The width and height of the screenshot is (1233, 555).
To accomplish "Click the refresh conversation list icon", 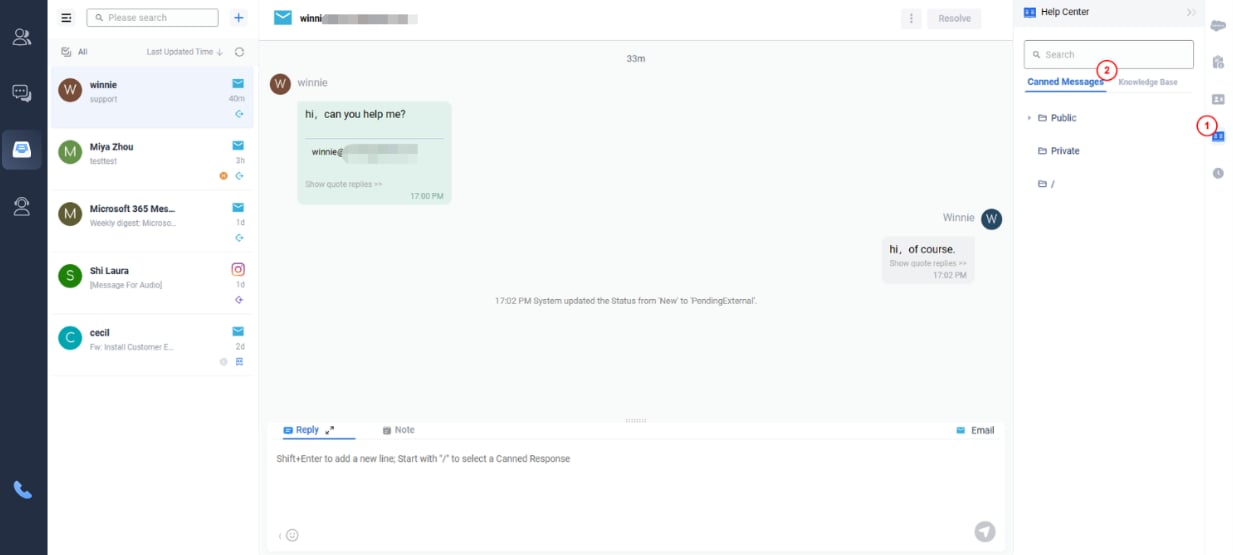I will [x=239, y=52].
